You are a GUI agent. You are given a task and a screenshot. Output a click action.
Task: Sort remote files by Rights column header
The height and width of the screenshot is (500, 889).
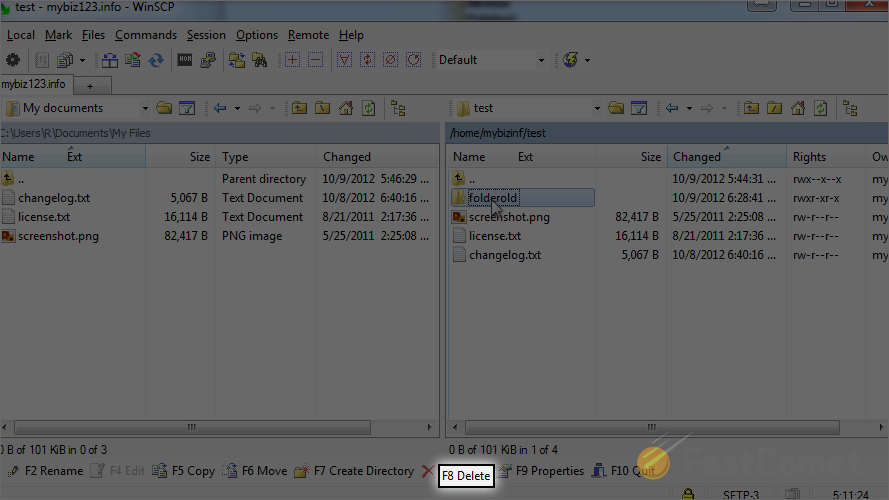(x=826, y=156)
